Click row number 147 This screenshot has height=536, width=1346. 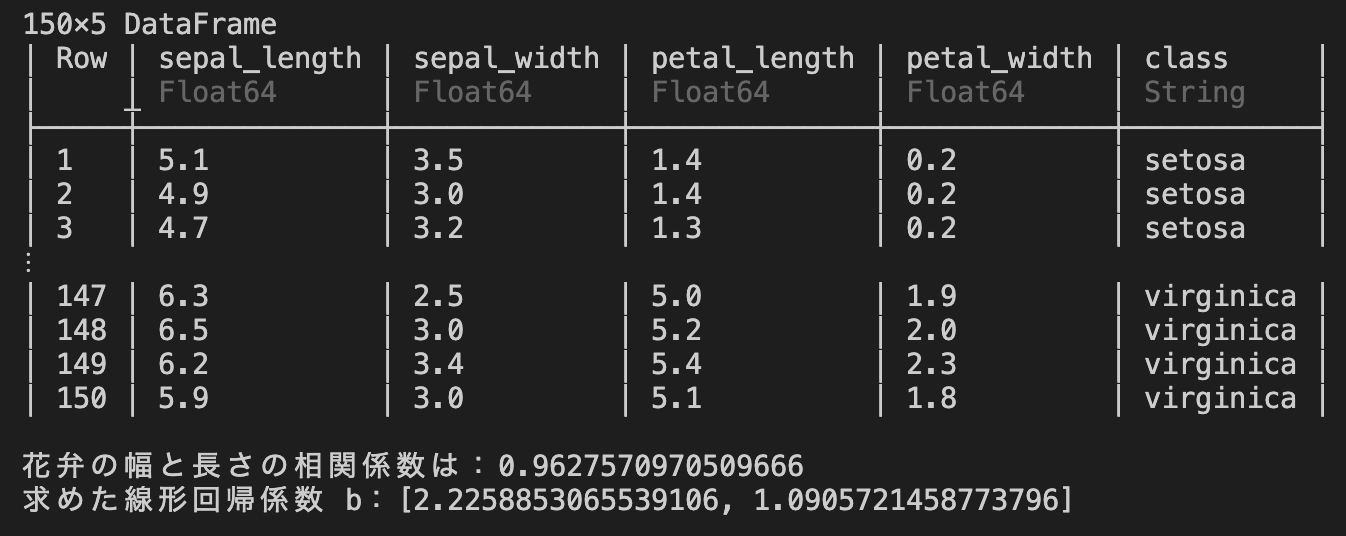[x=81, y=296]
